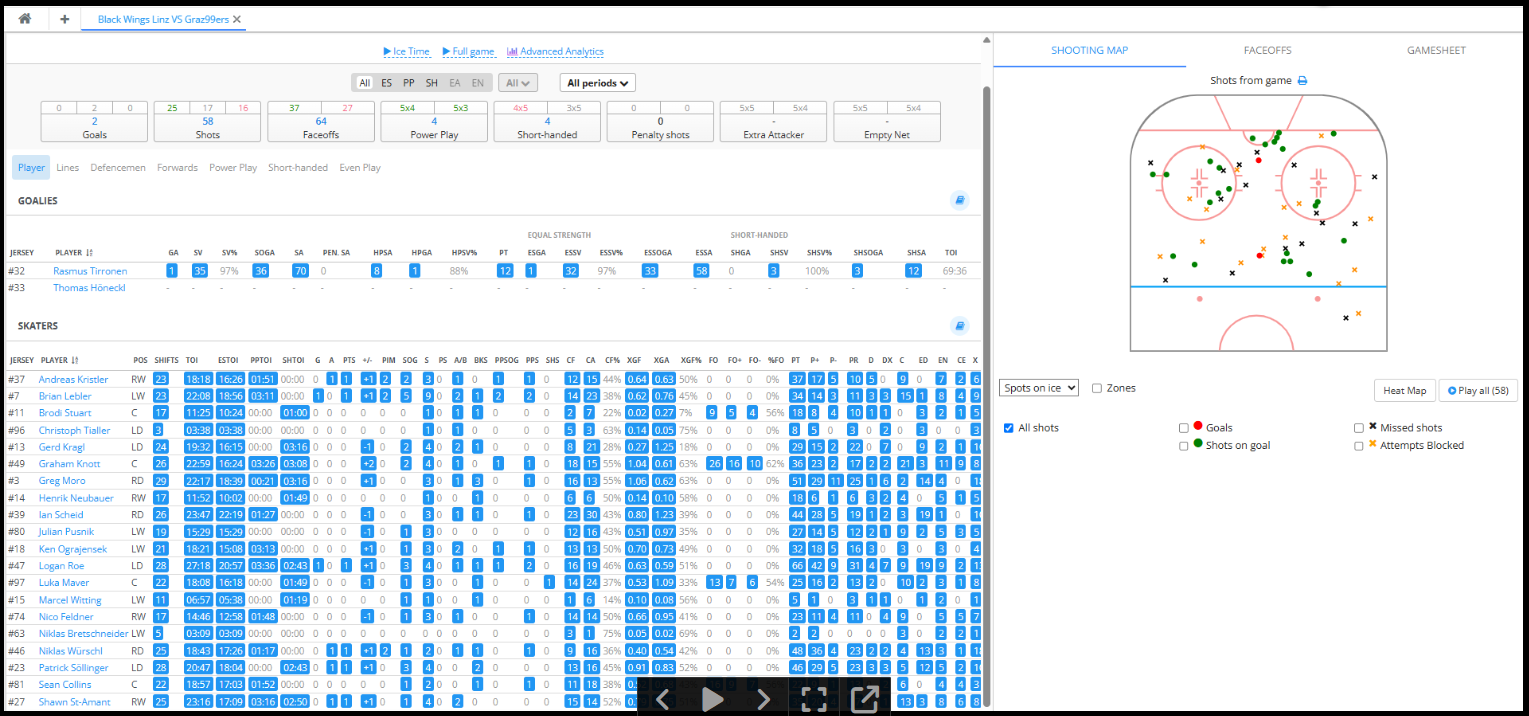Tick the Missed shots checkbox
The height and width of the screenshot is (716, 1529).
tap(1359, 428)
